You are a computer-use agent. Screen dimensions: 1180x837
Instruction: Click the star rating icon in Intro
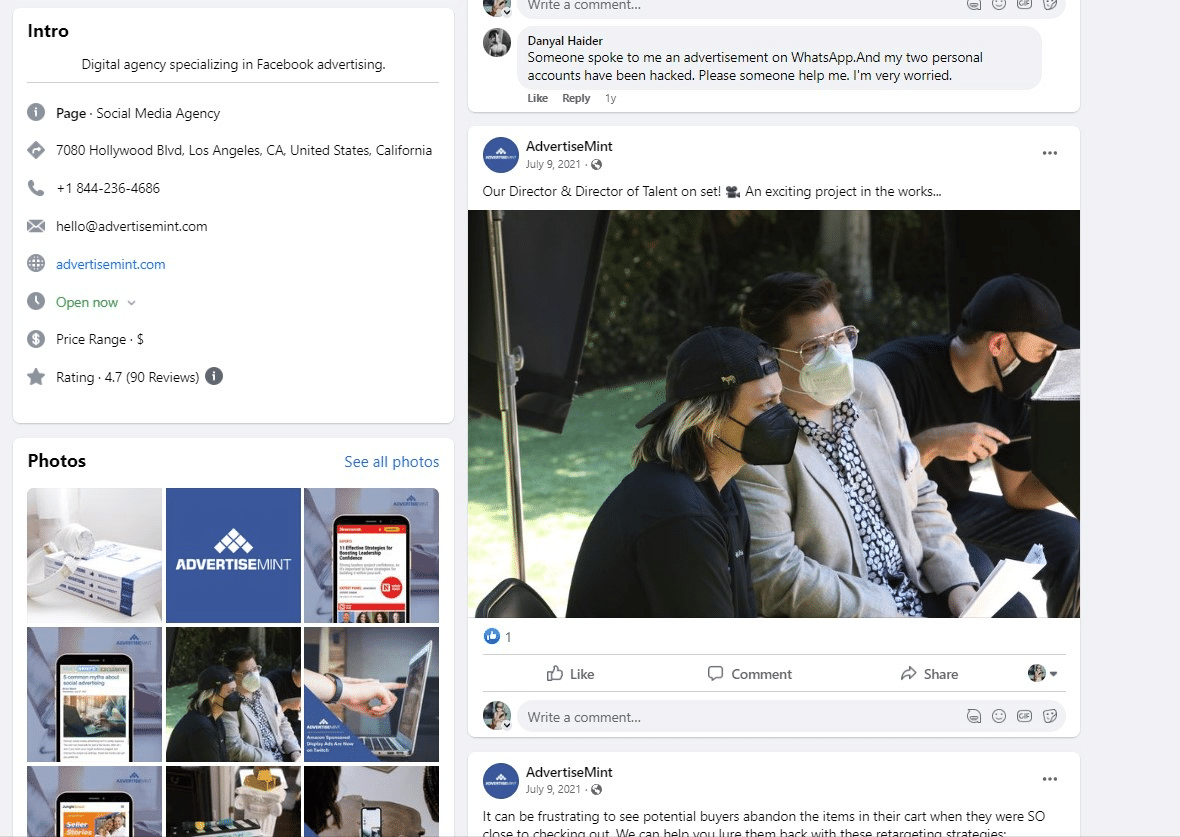click(x=36, y=376)
